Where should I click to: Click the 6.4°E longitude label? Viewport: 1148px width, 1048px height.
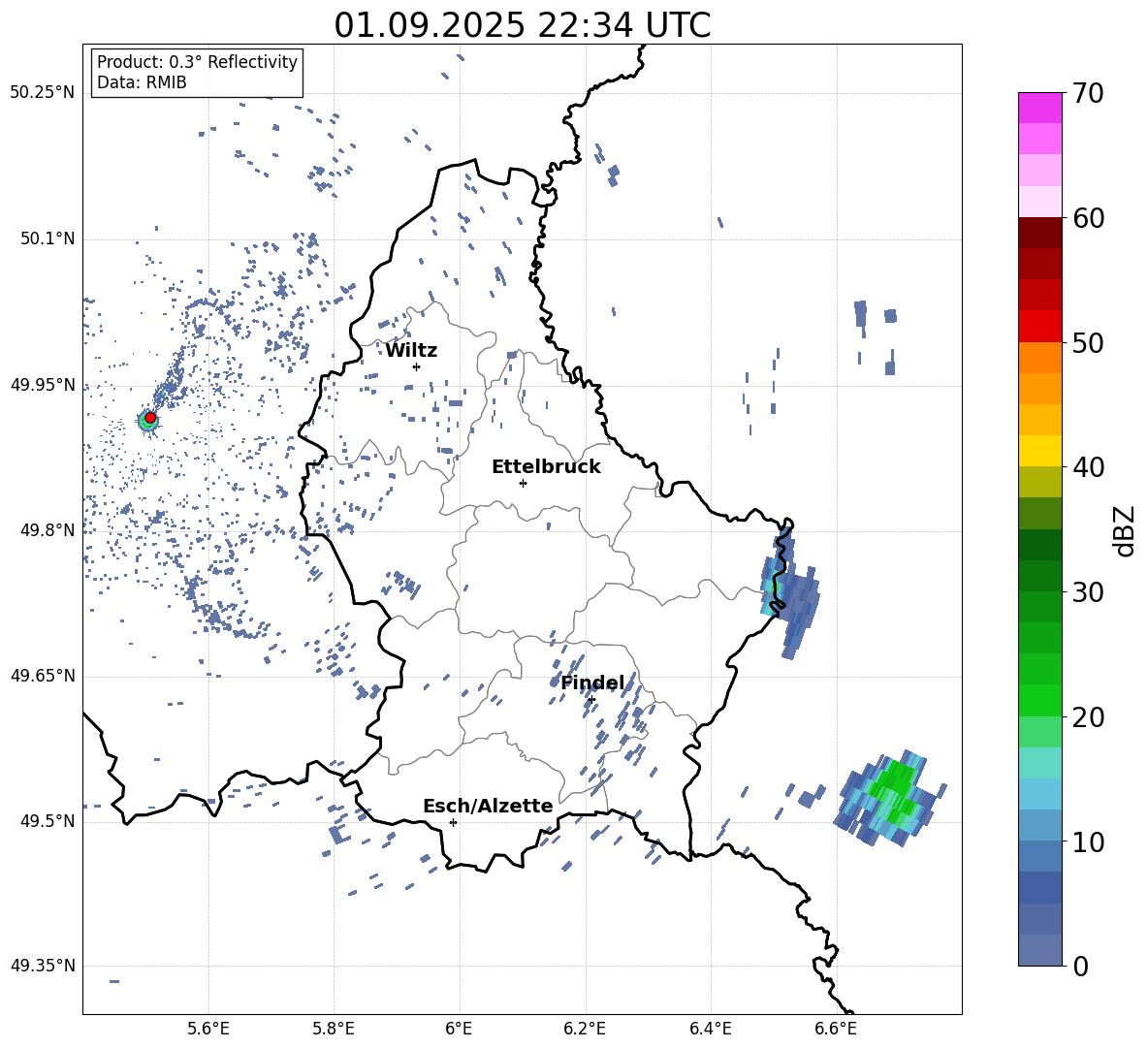click(x=710, y=1029)
